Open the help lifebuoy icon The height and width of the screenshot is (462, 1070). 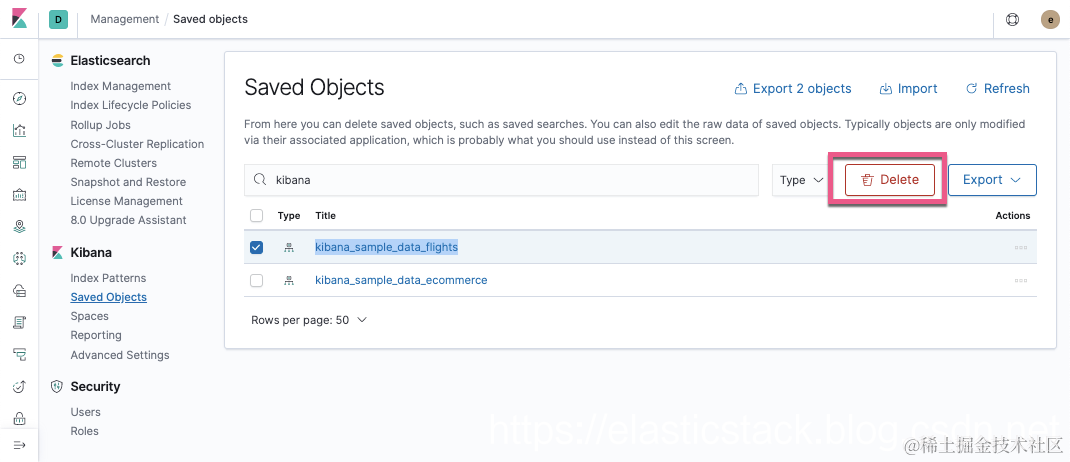[x=1013, y=20]
